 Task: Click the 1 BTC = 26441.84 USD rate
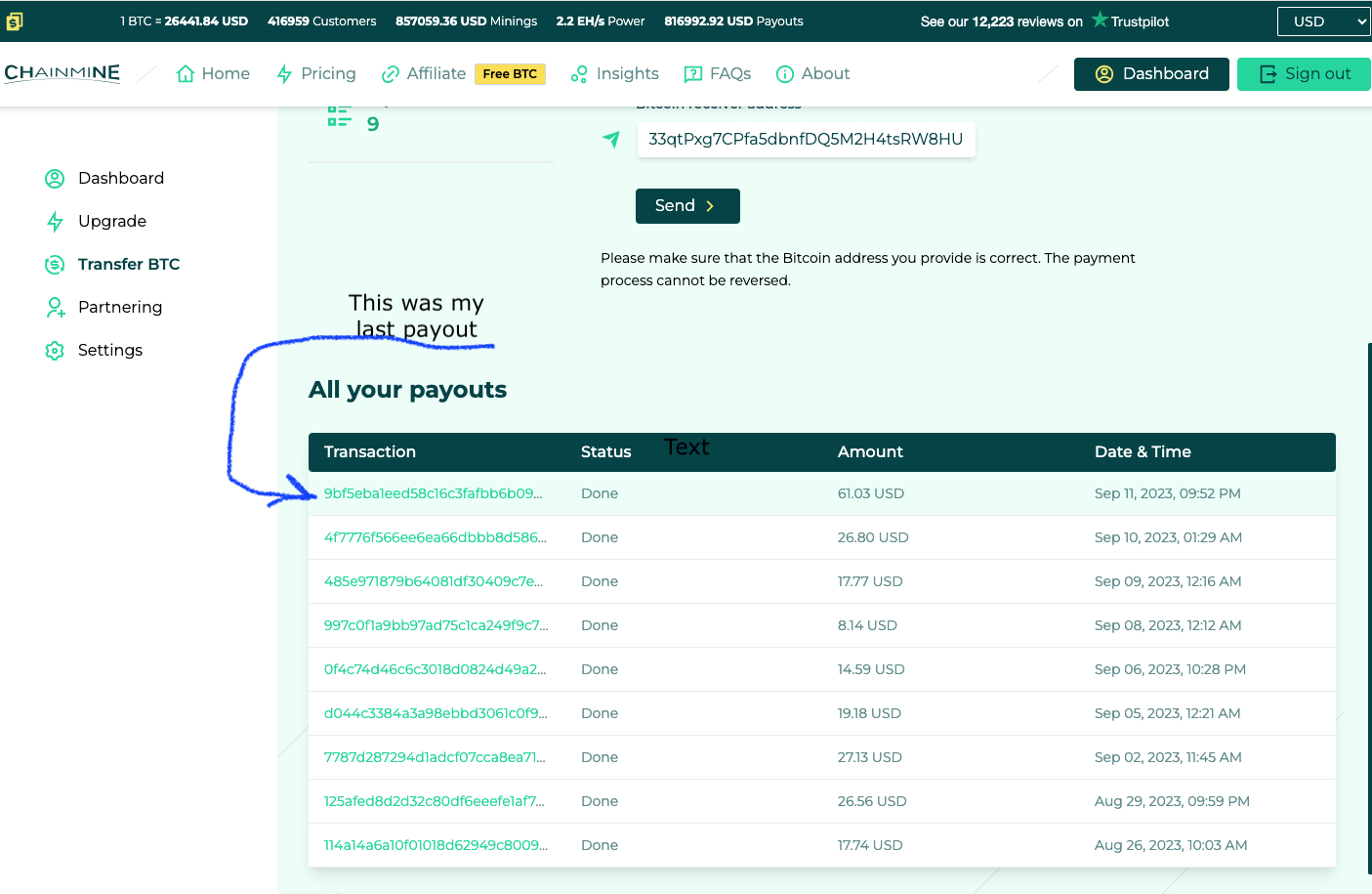(184, 21)
